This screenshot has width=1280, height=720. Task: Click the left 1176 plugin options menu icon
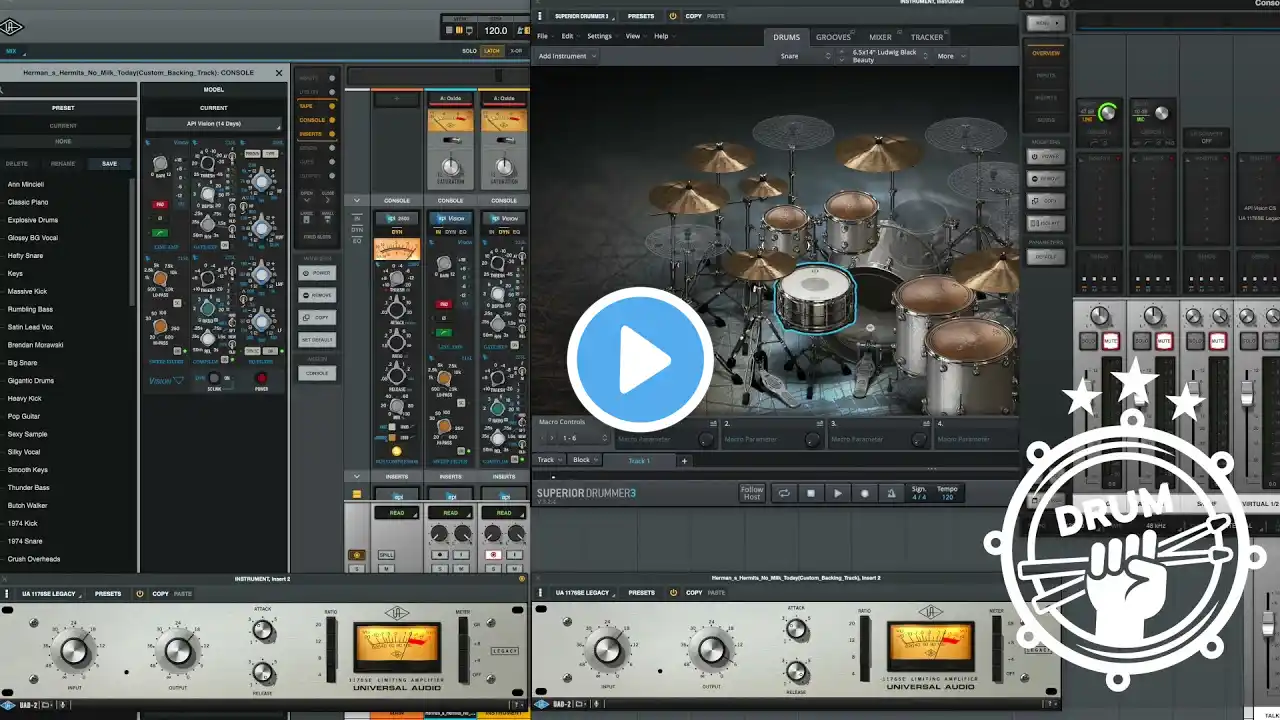(7, 593)
